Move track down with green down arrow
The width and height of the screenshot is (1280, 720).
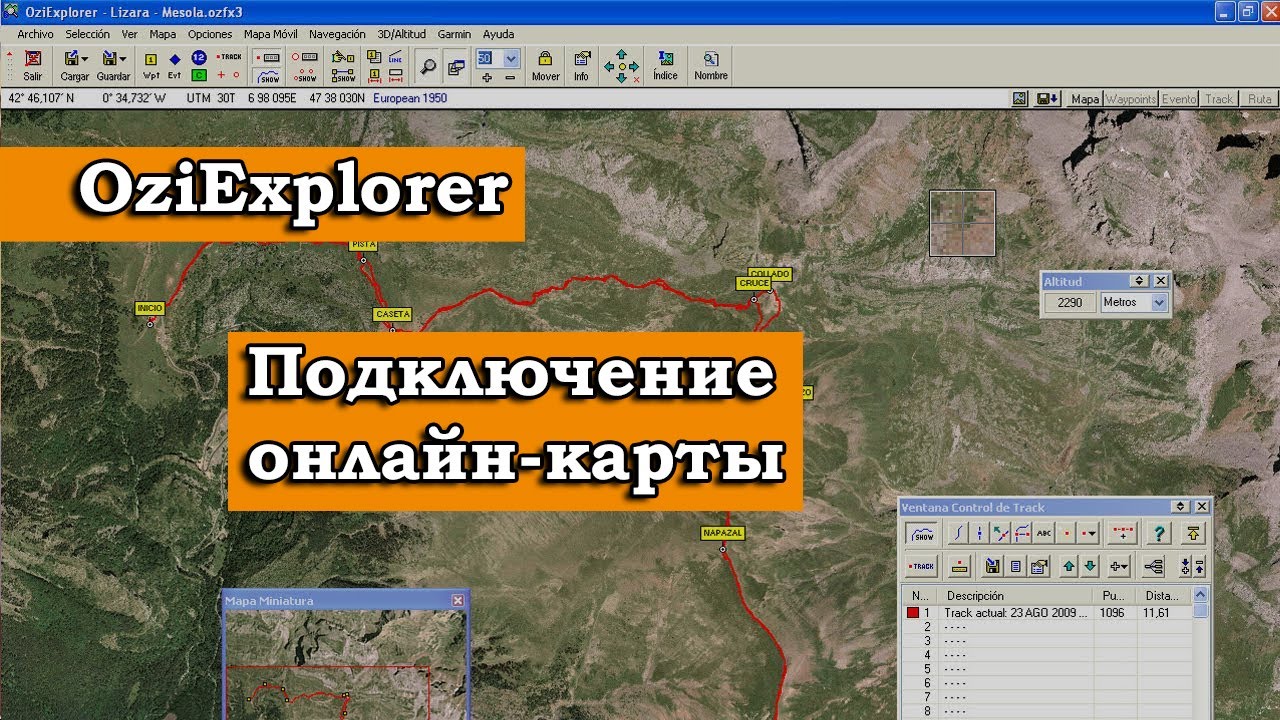1090,567
